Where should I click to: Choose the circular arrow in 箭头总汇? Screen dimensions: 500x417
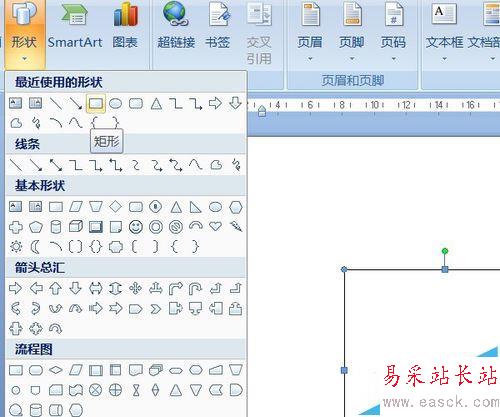click(x=56, y=329)
